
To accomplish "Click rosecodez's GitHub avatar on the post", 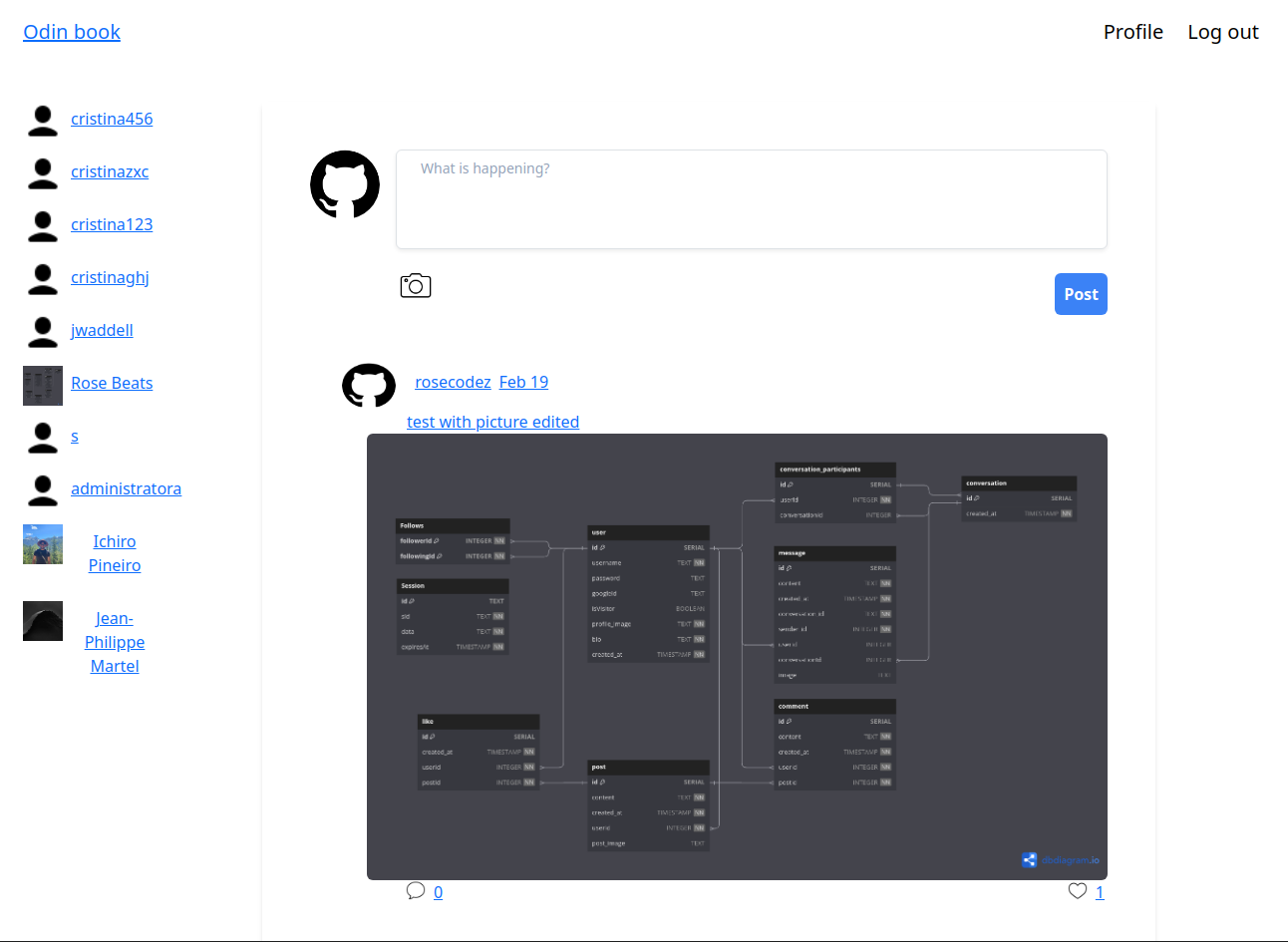I will coord(369,385).
